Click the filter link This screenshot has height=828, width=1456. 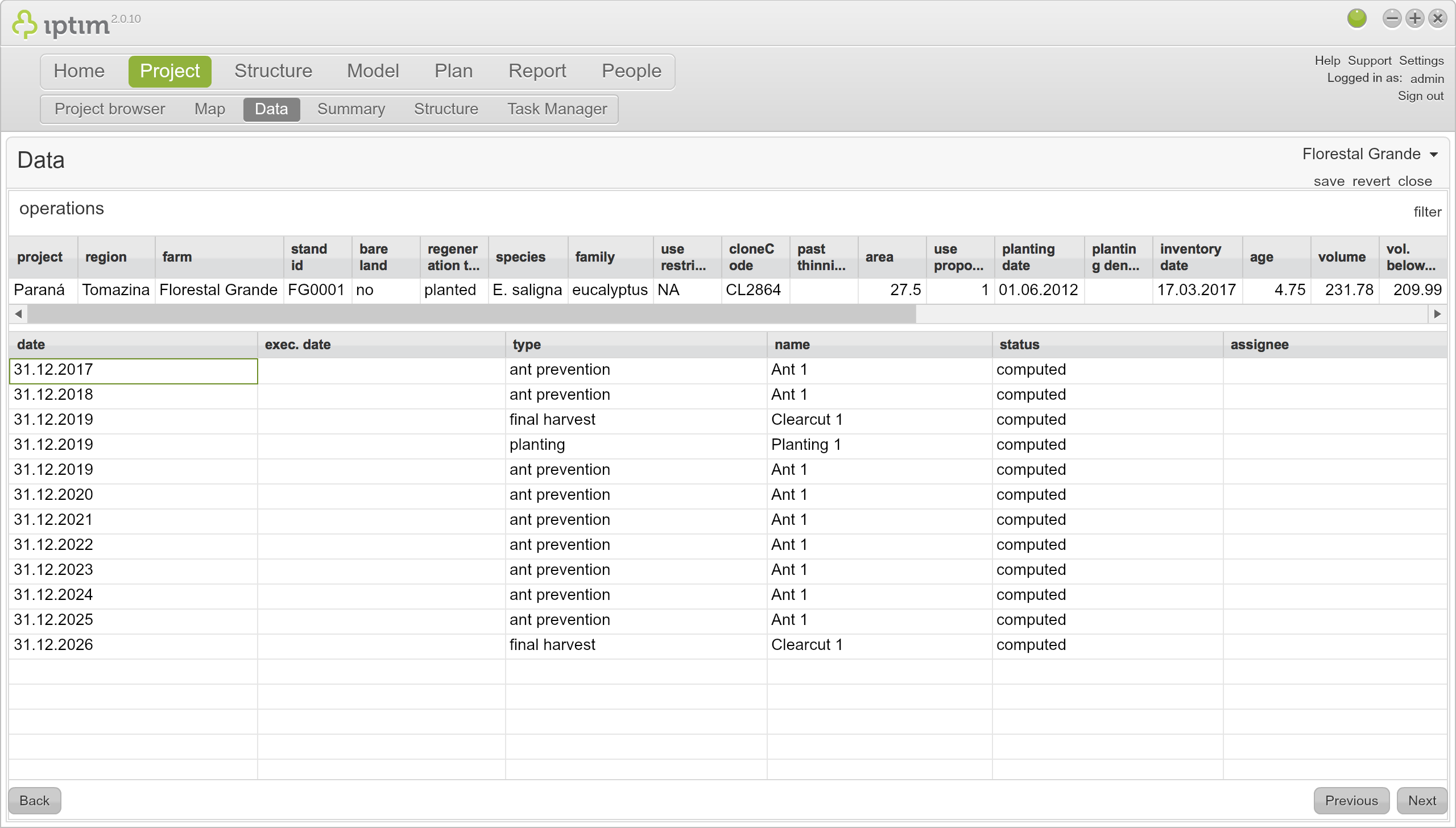[x=1428, y=212]
